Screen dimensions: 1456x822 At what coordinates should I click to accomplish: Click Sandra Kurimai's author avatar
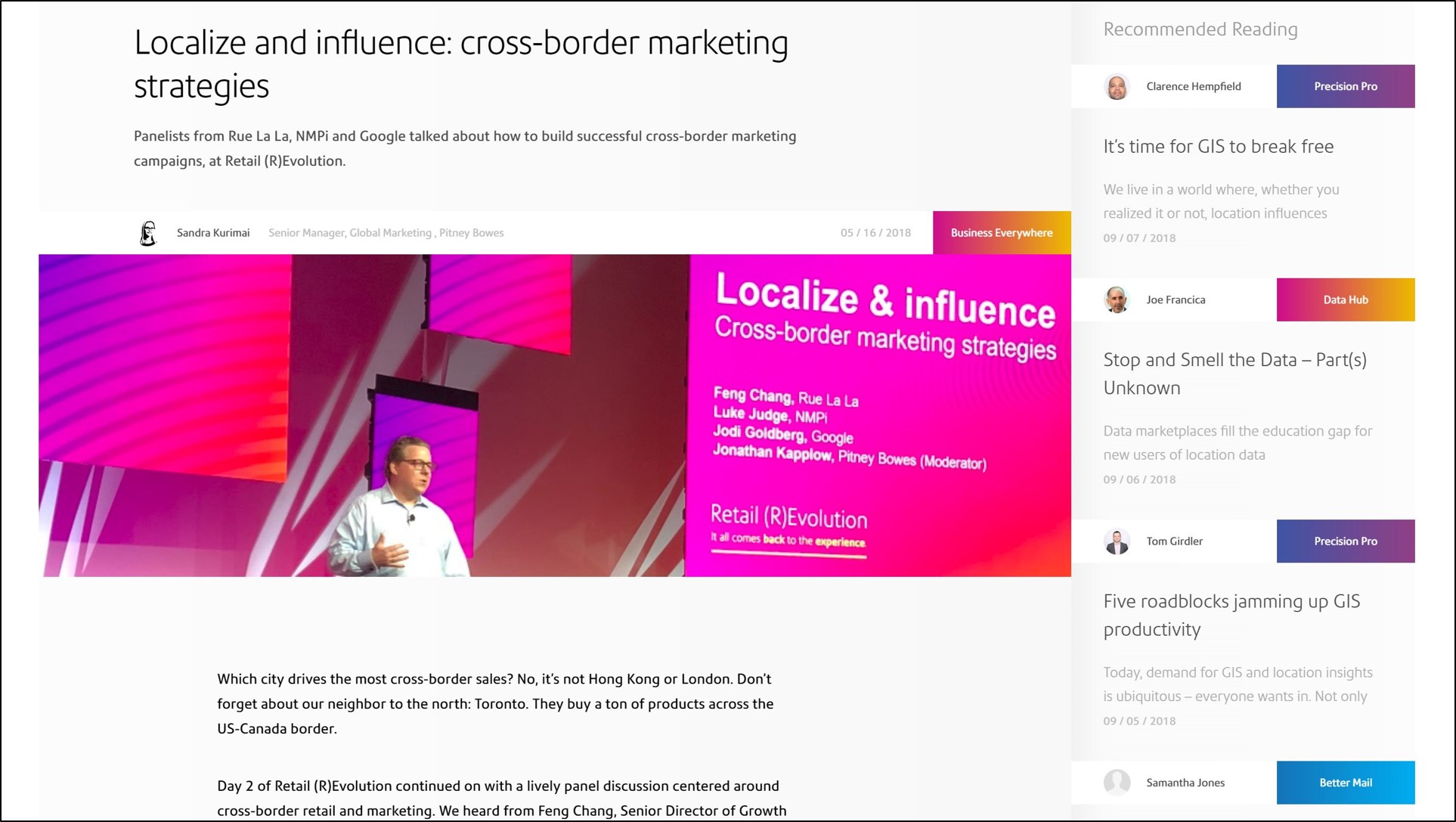coord(148,233)
